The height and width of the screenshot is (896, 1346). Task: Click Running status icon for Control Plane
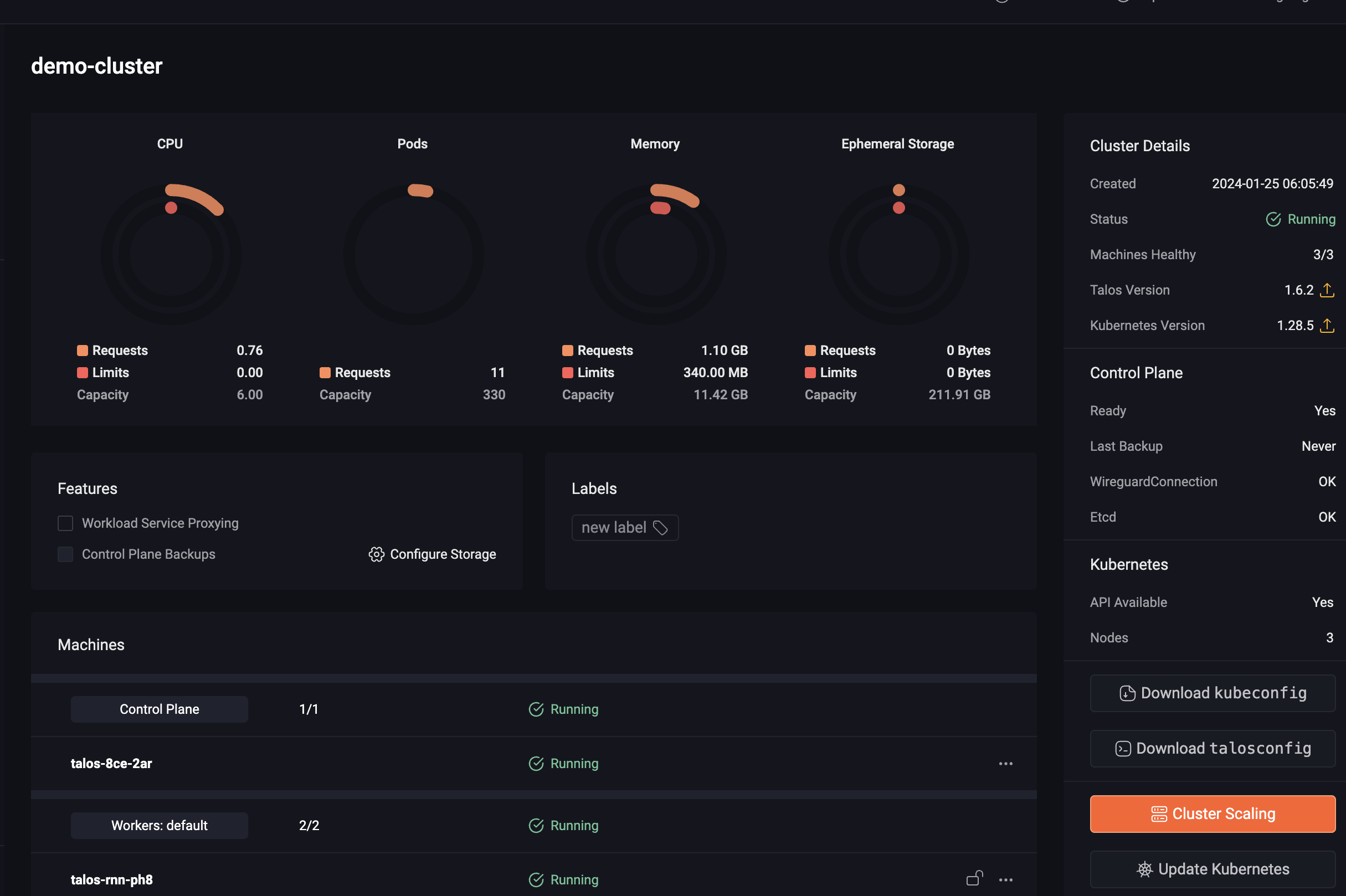(536, 709)
